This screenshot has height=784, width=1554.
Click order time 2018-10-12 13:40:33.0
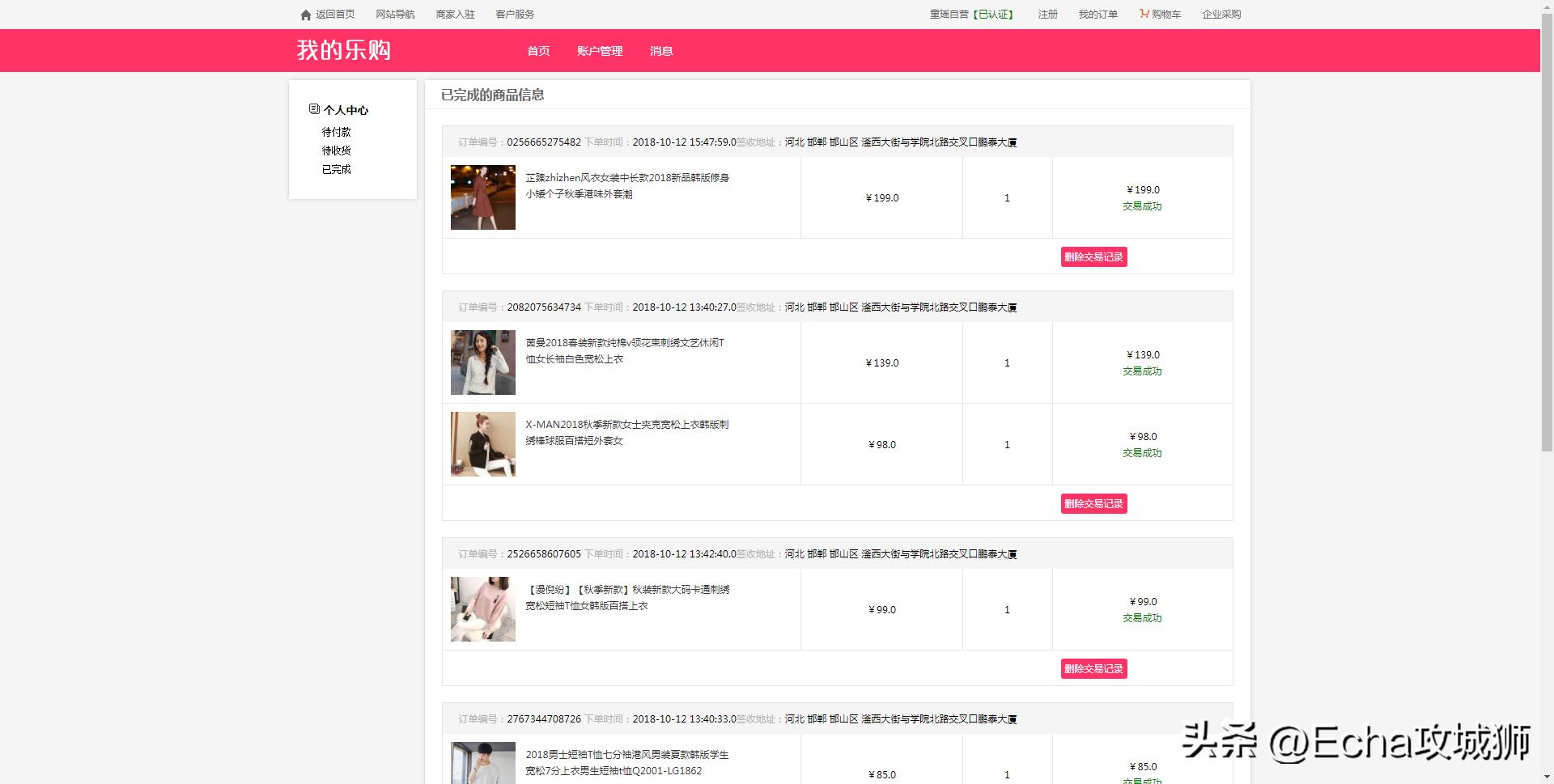coord(684,719)
